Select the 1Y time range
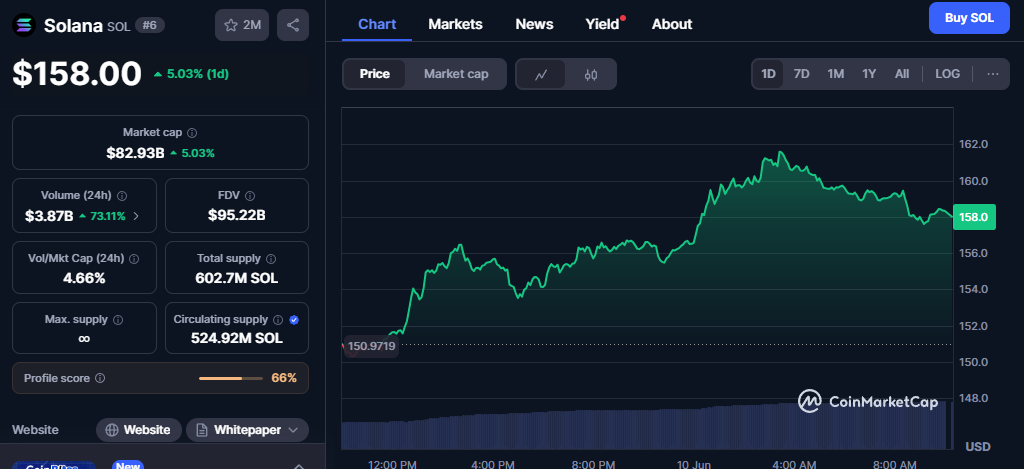 coord(869,74)
